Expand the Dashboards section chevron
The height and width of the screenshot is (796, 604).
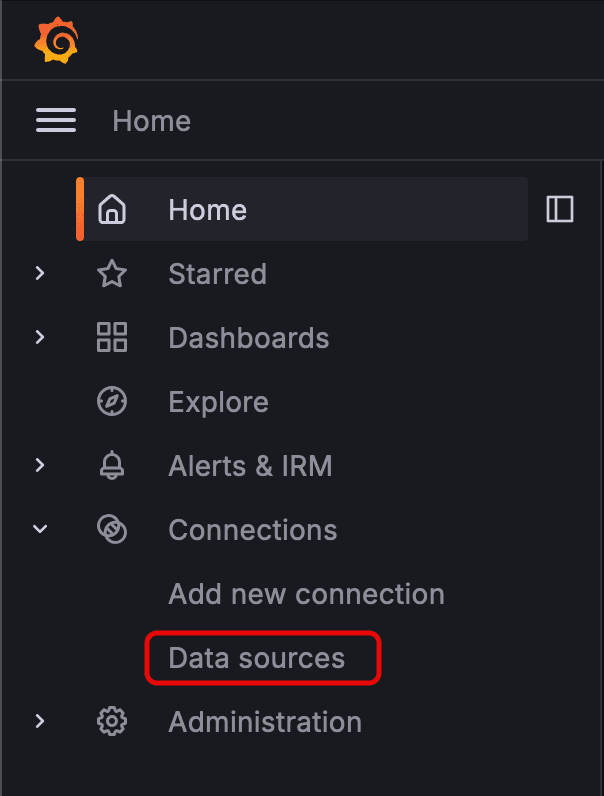coord(40,337)
